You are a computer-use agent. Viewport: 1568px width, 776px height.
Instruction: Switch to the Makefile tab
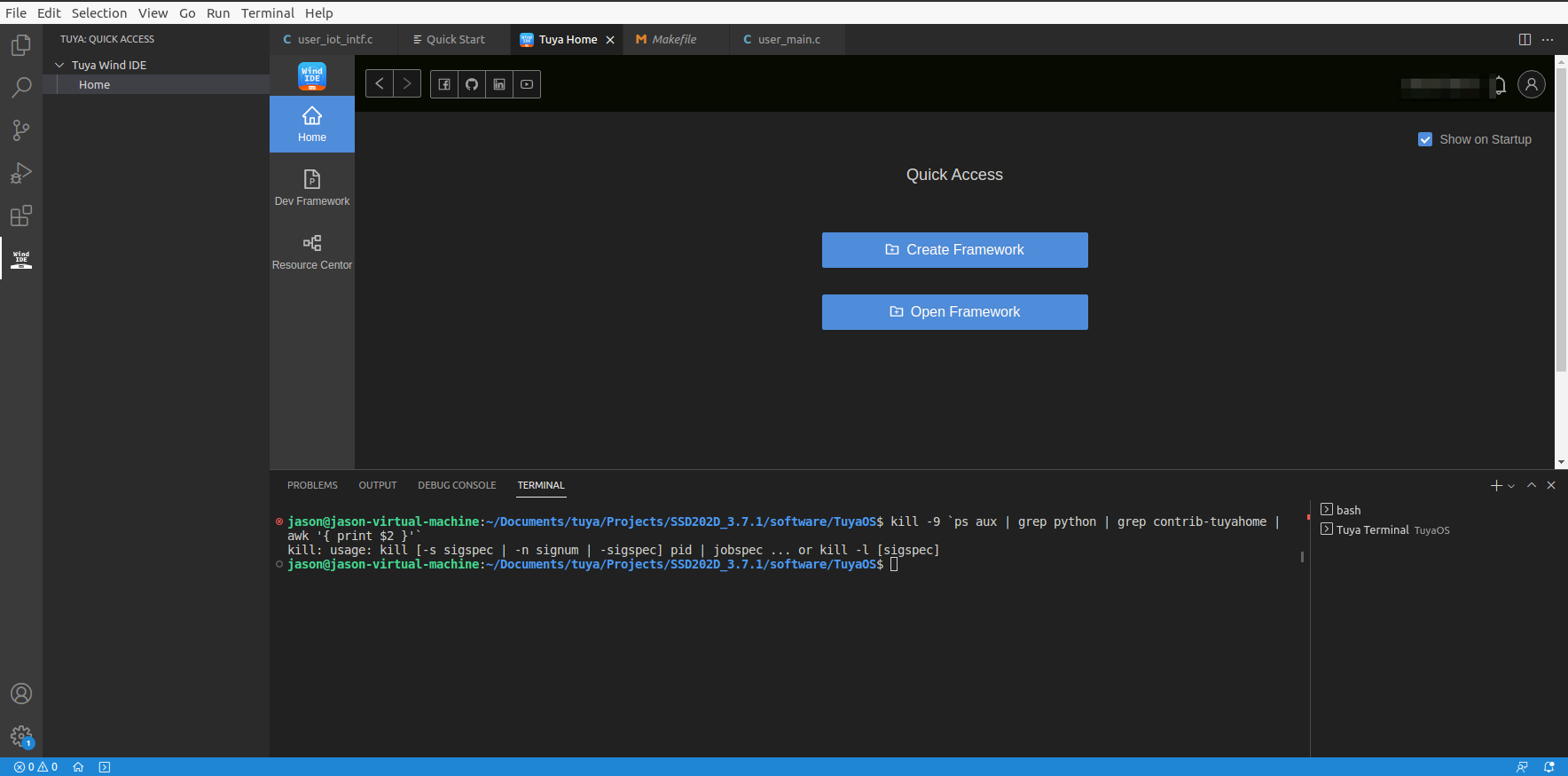pos(674,39)
